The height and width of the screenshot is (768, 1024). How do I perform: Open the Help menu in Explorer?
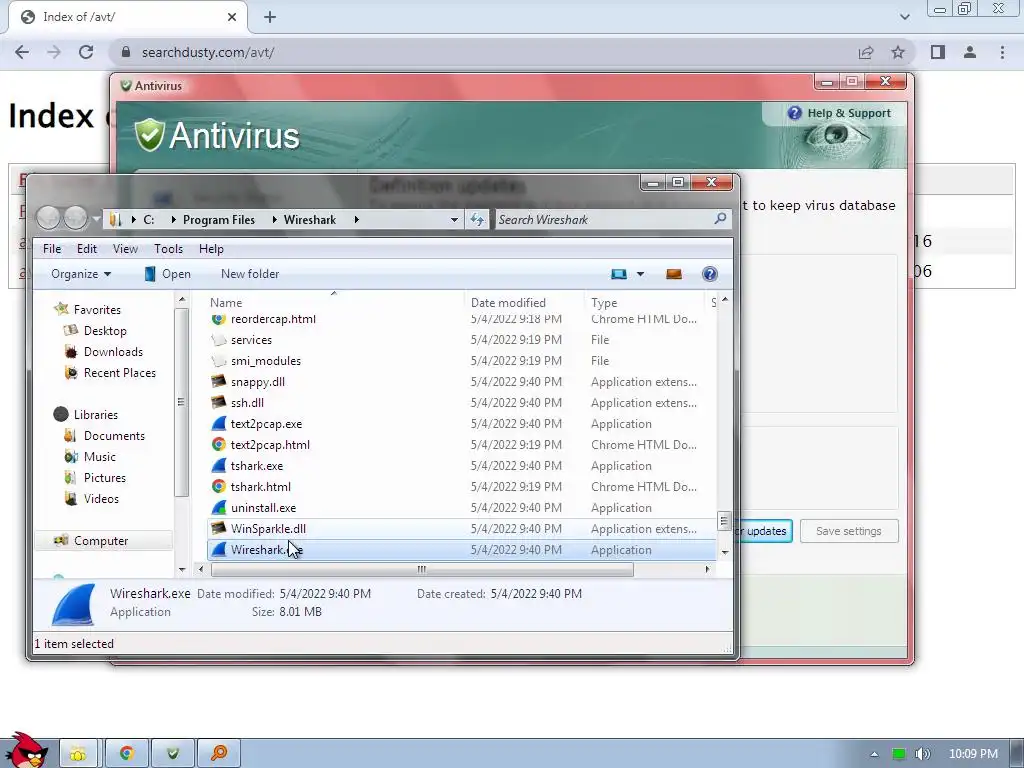coord(211,249)
